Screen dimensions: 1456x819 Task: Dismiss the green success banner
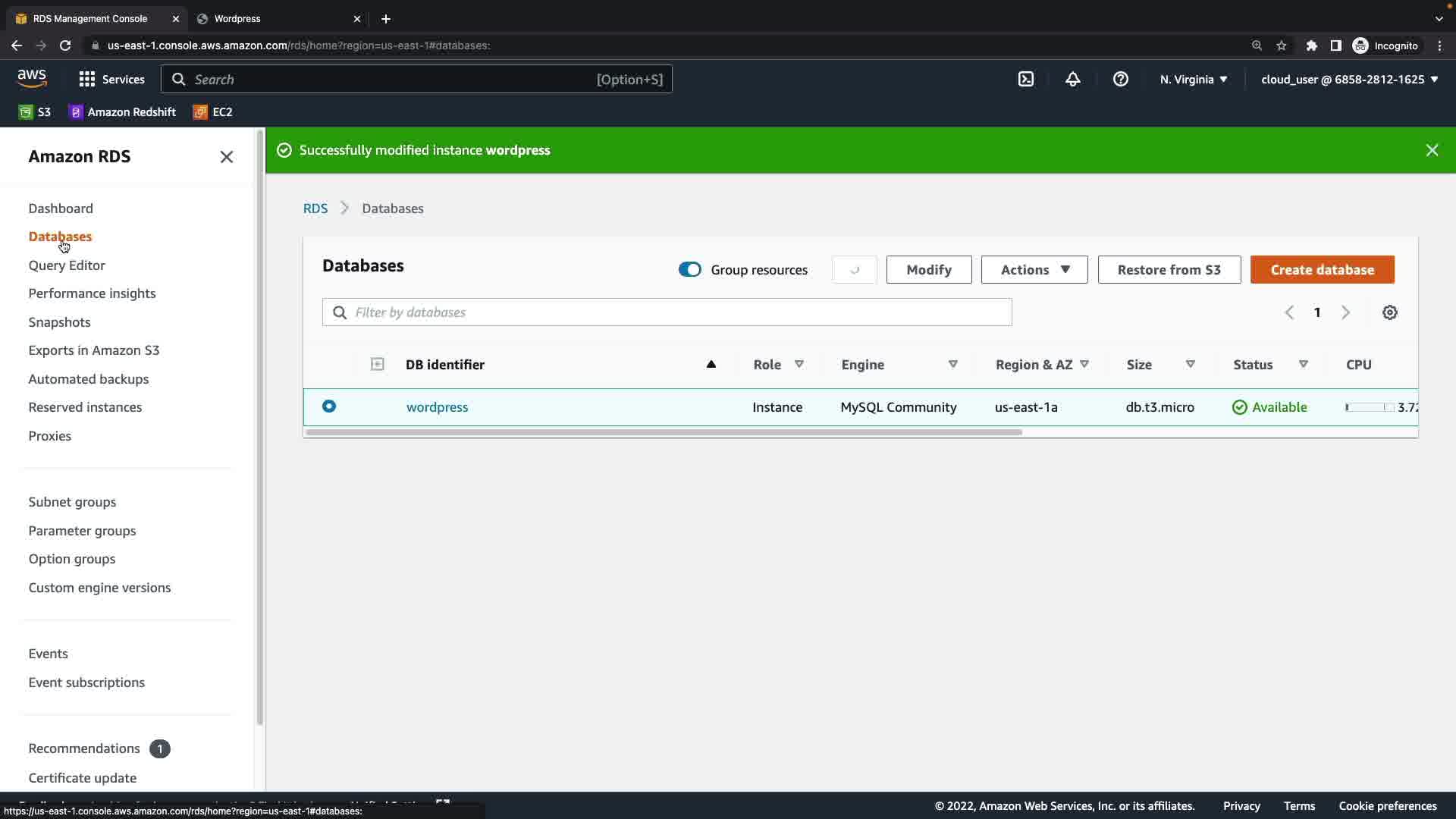click(1432, 150)
